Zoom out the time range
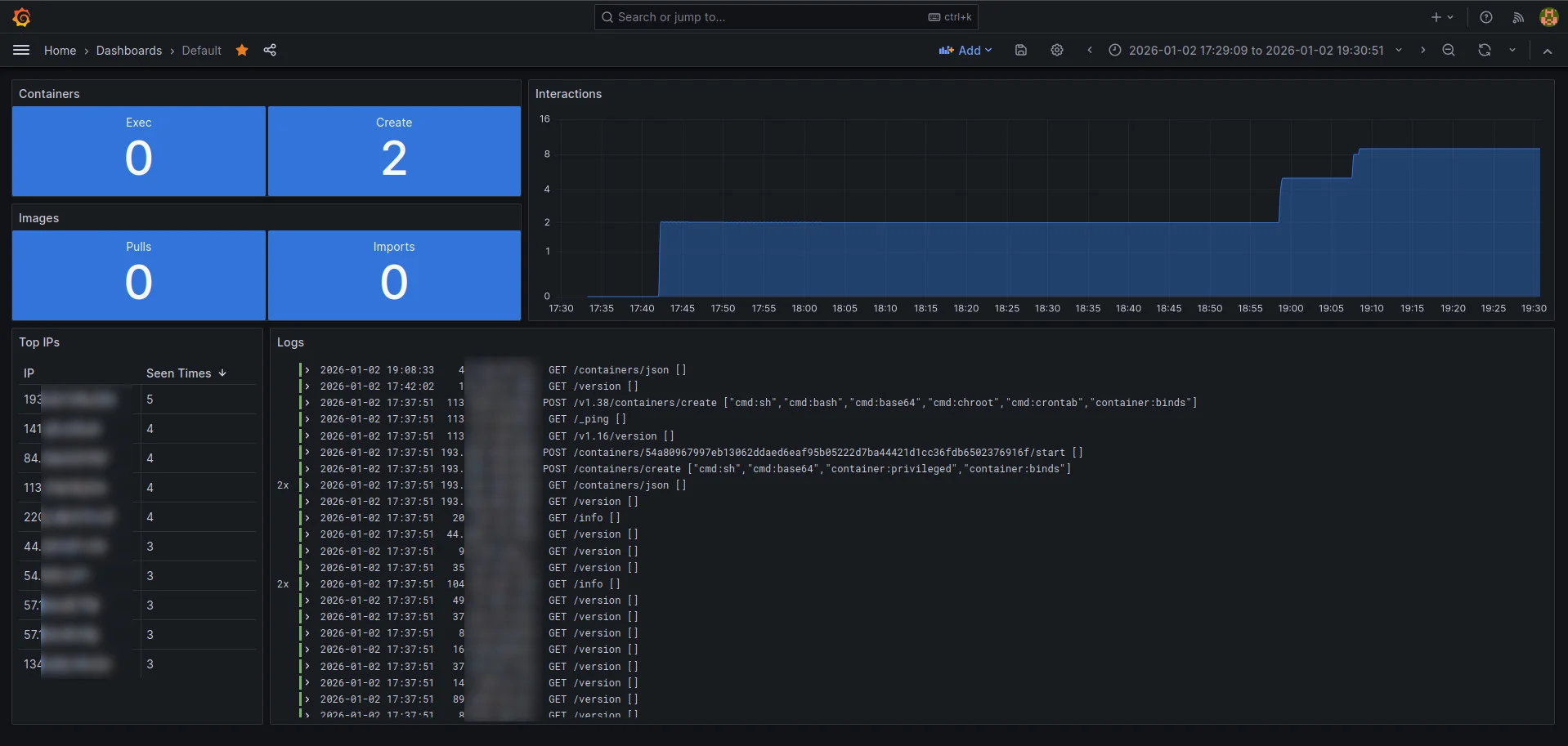Viewport: 1568px width, 746px height. [x=1448, y=50]
